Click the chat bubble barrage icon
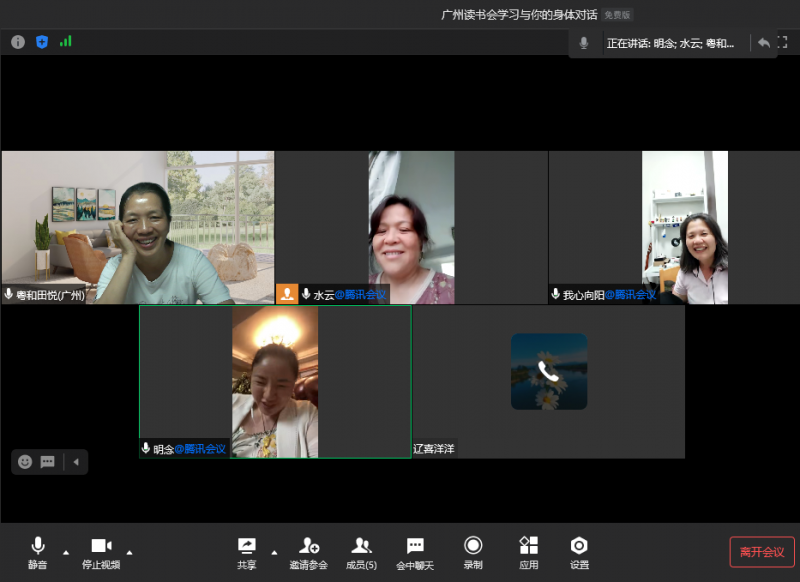This screenshot has width=800, height=582. (x=47, y=462)
